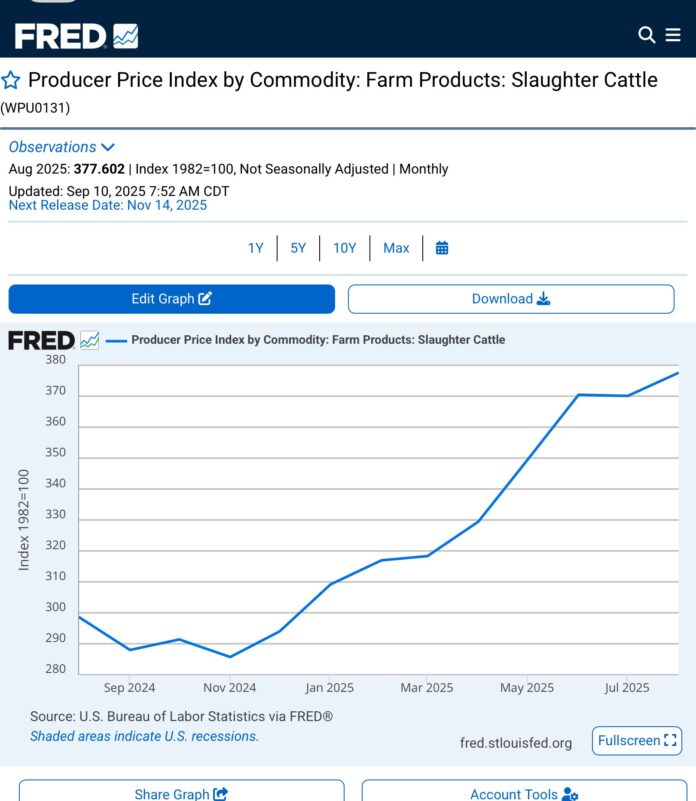Click the FRED logo in header

(76, 36)
